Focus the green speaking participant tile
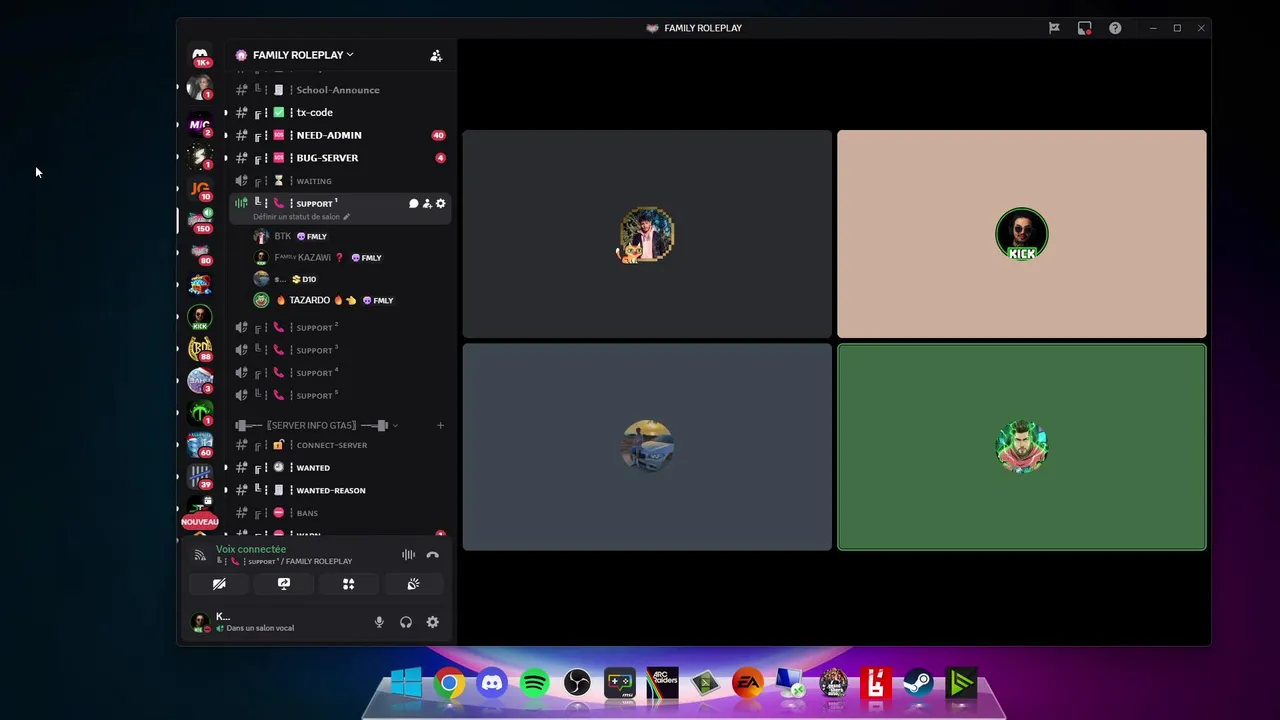 (x=1021, y=447)
